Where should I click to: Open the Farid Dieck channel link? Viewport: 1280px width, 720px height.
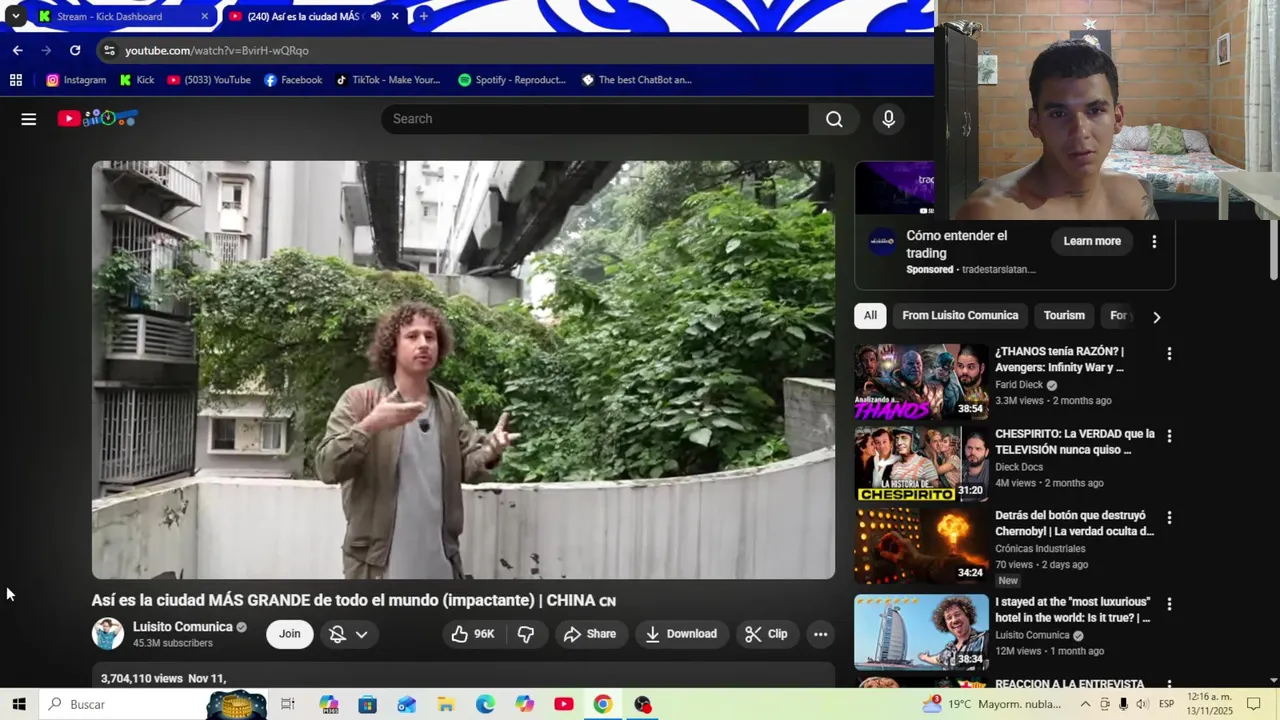tap(1019, 385)
